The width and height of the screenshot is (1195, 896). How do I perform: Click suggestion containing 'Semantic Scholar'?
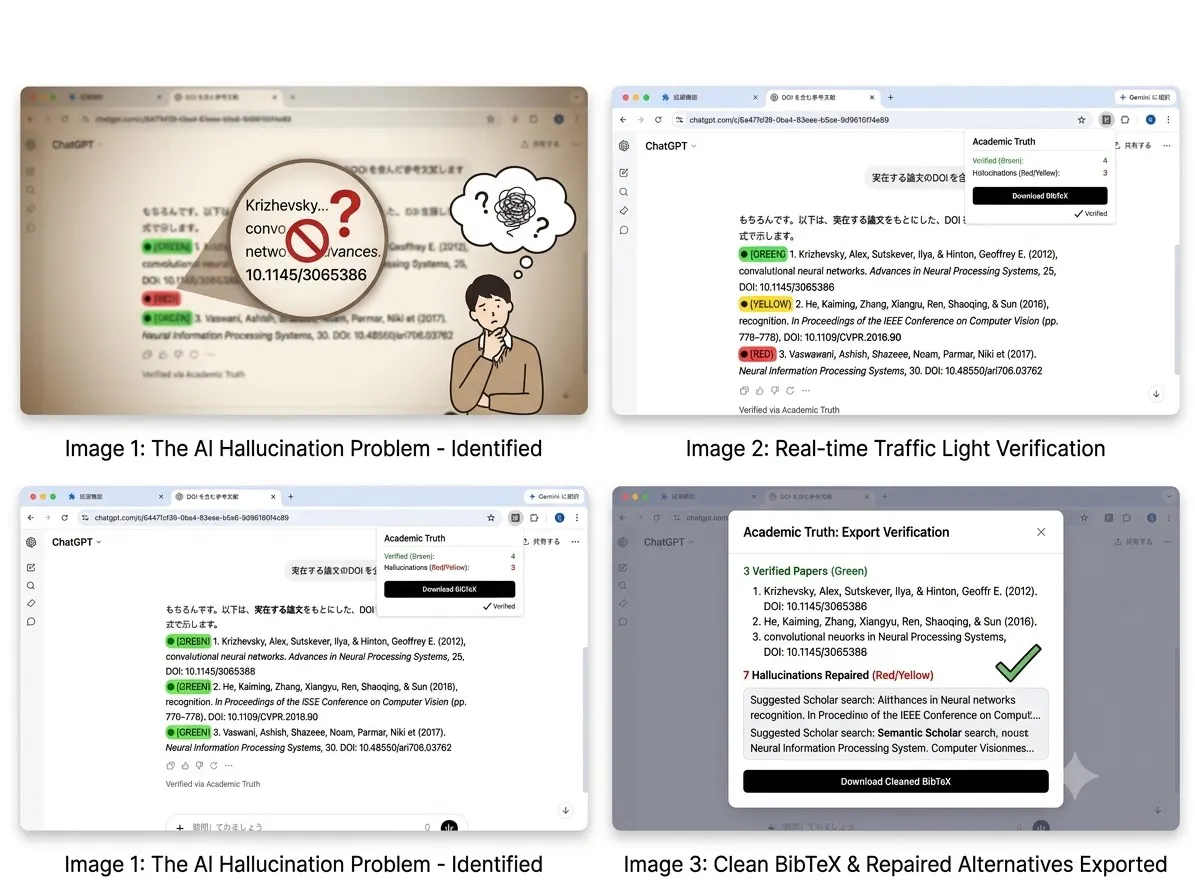(892, 741)
